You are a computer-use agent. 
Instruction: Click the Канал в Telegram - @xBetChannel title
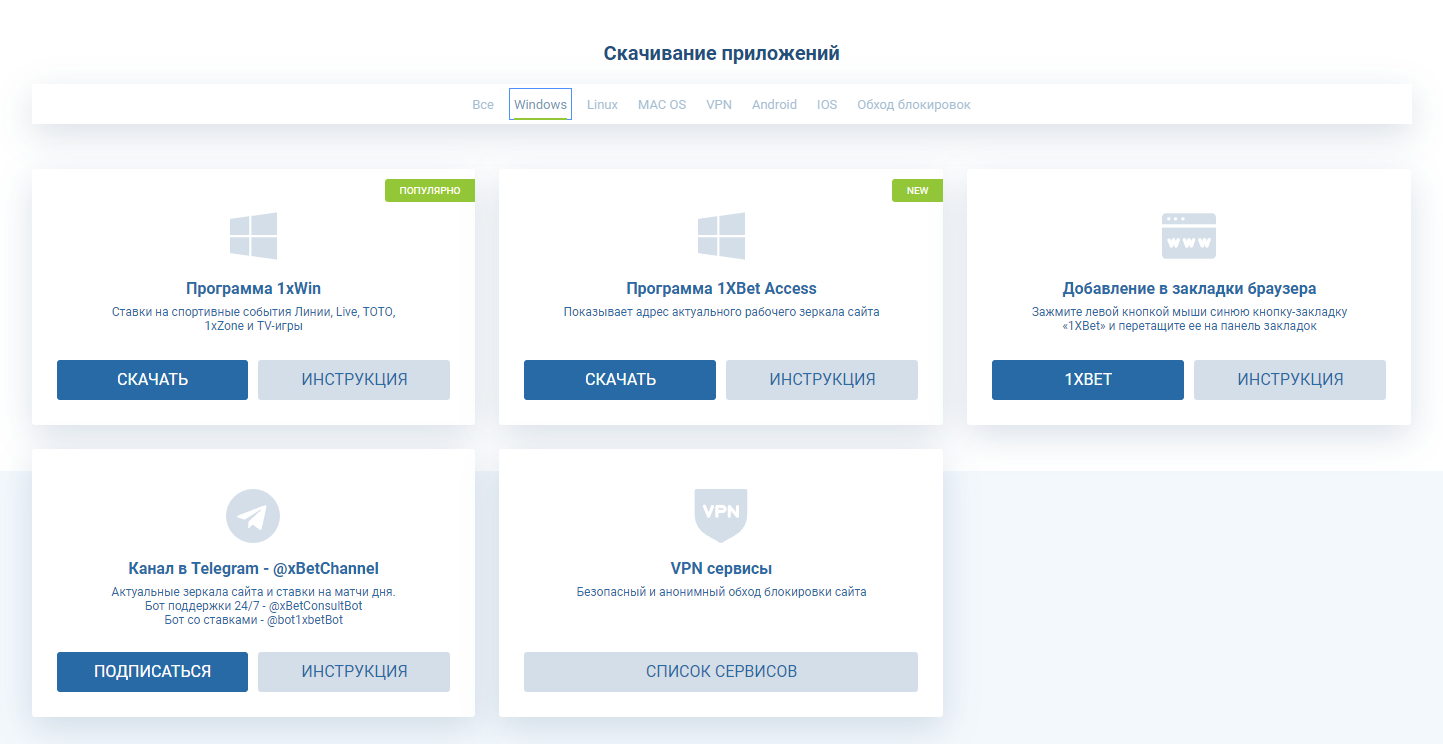253,569
